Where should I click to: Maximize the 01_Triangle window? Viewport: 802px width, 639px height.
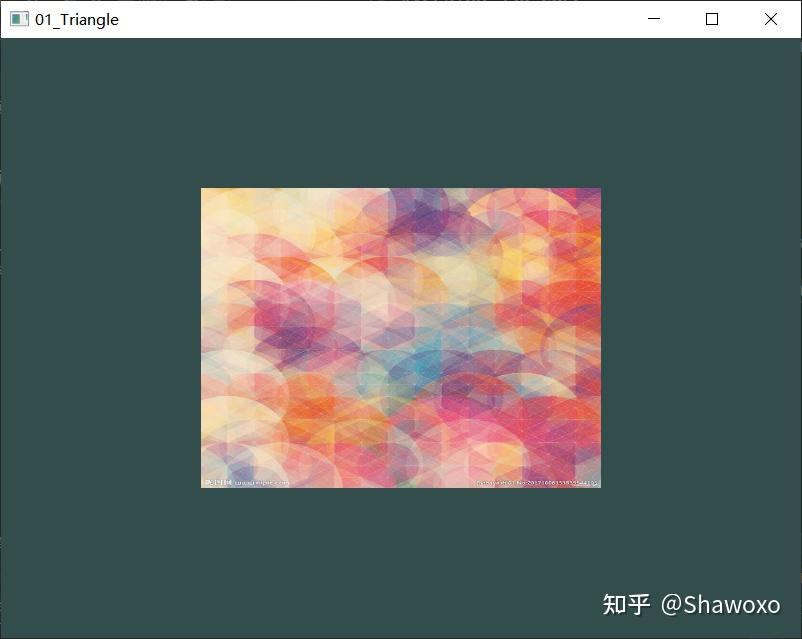coord(711,19)
